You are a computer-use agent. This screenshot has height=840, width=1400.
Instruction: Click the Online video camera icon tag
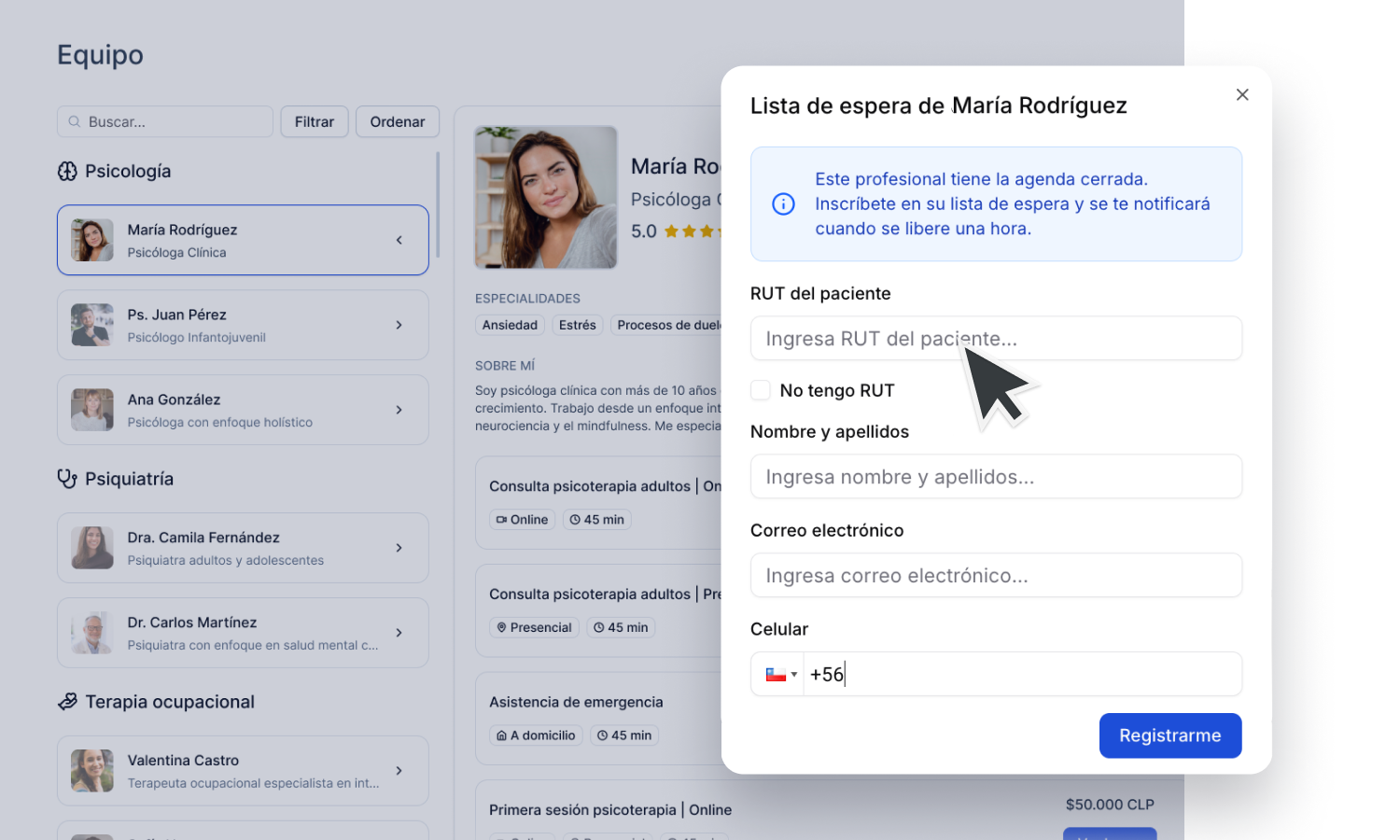click(x=522, y=520)
